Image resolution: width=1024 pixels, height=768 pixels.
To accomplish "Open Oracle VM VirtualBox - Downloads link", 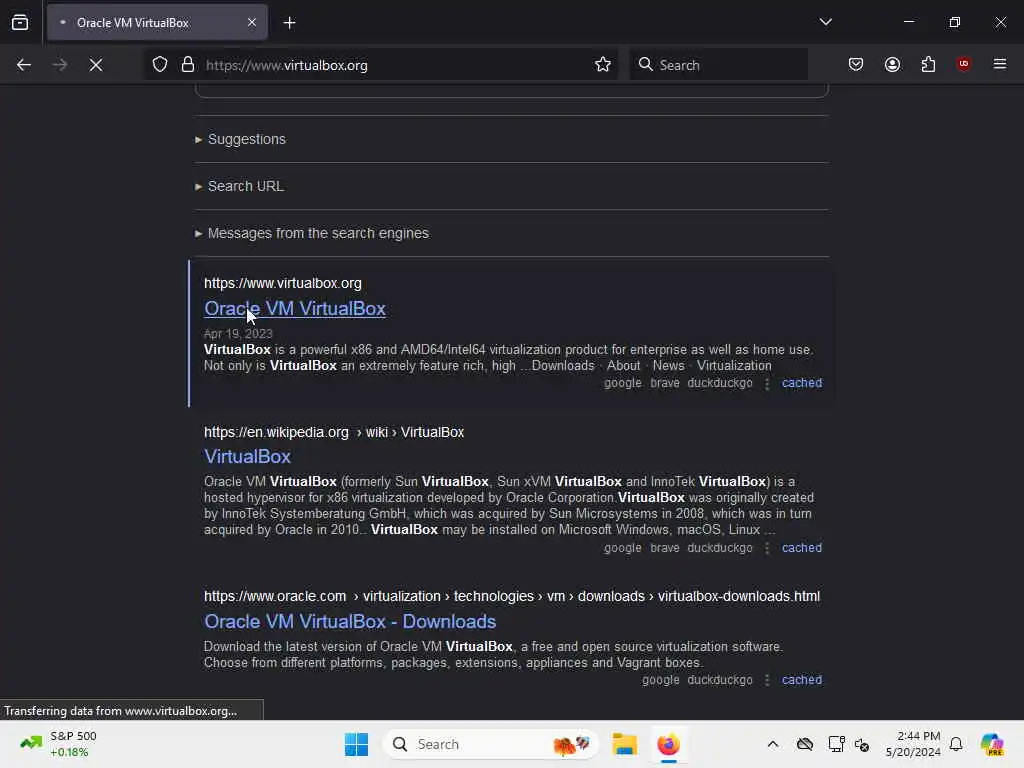I will pos(350,622).
